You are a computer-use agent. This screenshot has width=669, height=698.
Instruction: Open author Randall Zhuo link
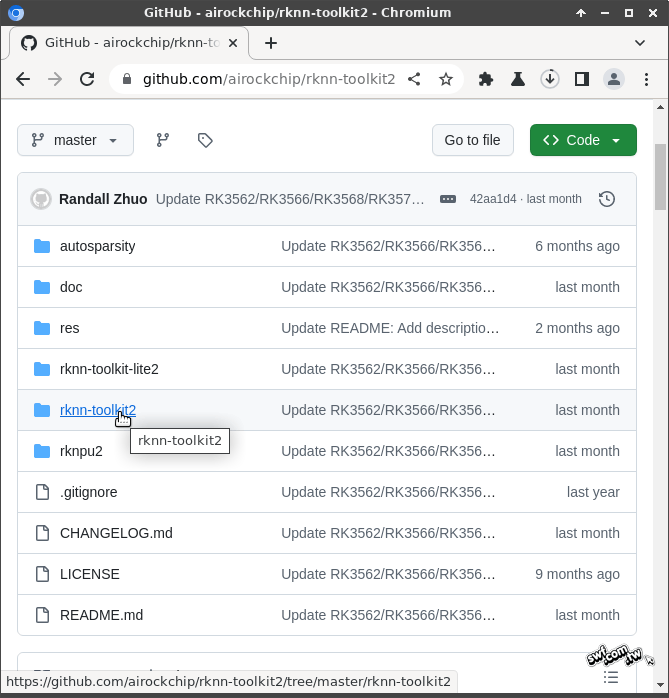103,199
